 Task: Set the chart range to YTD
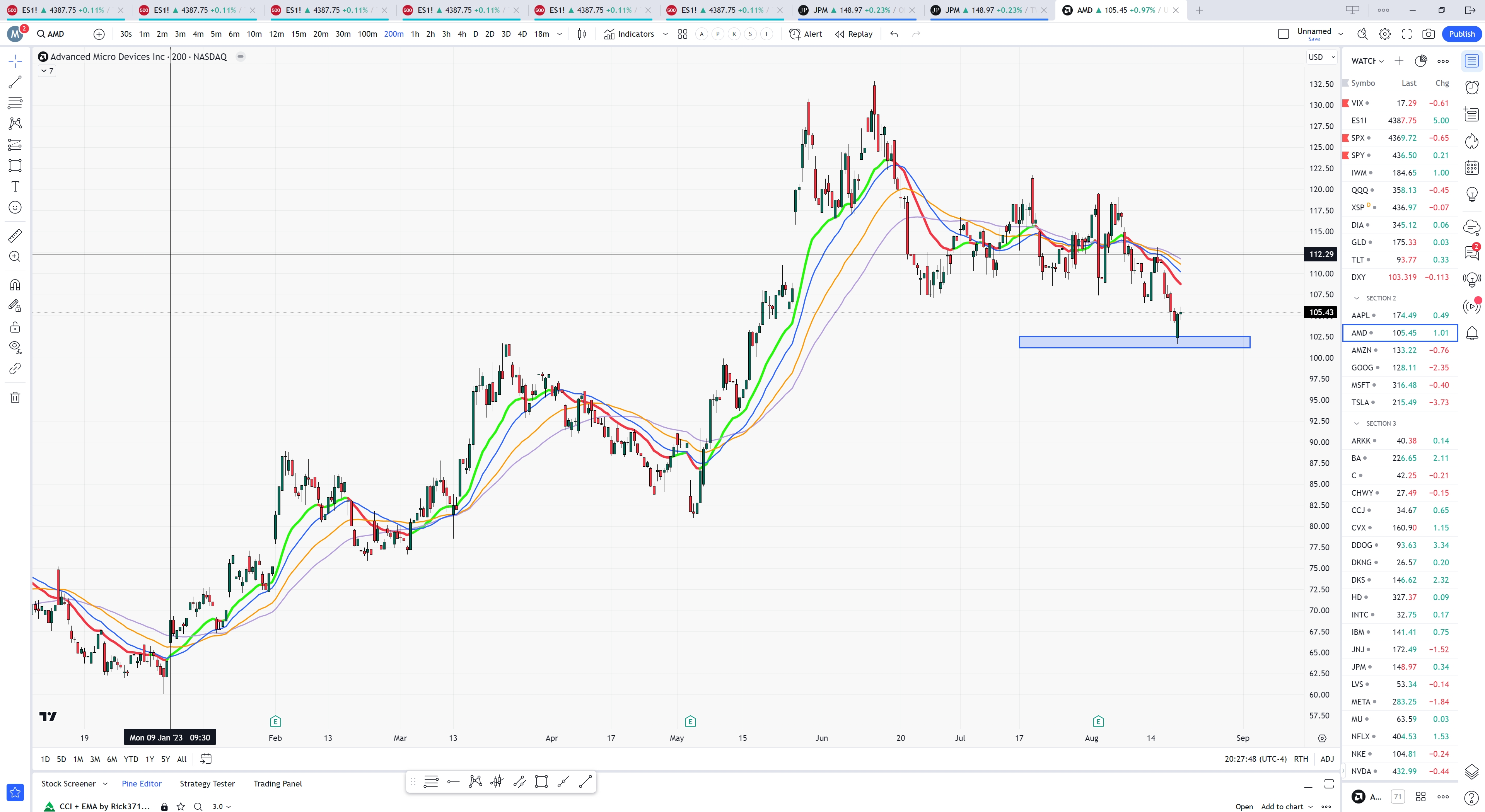pyautogui.click(x=131, y=759)
